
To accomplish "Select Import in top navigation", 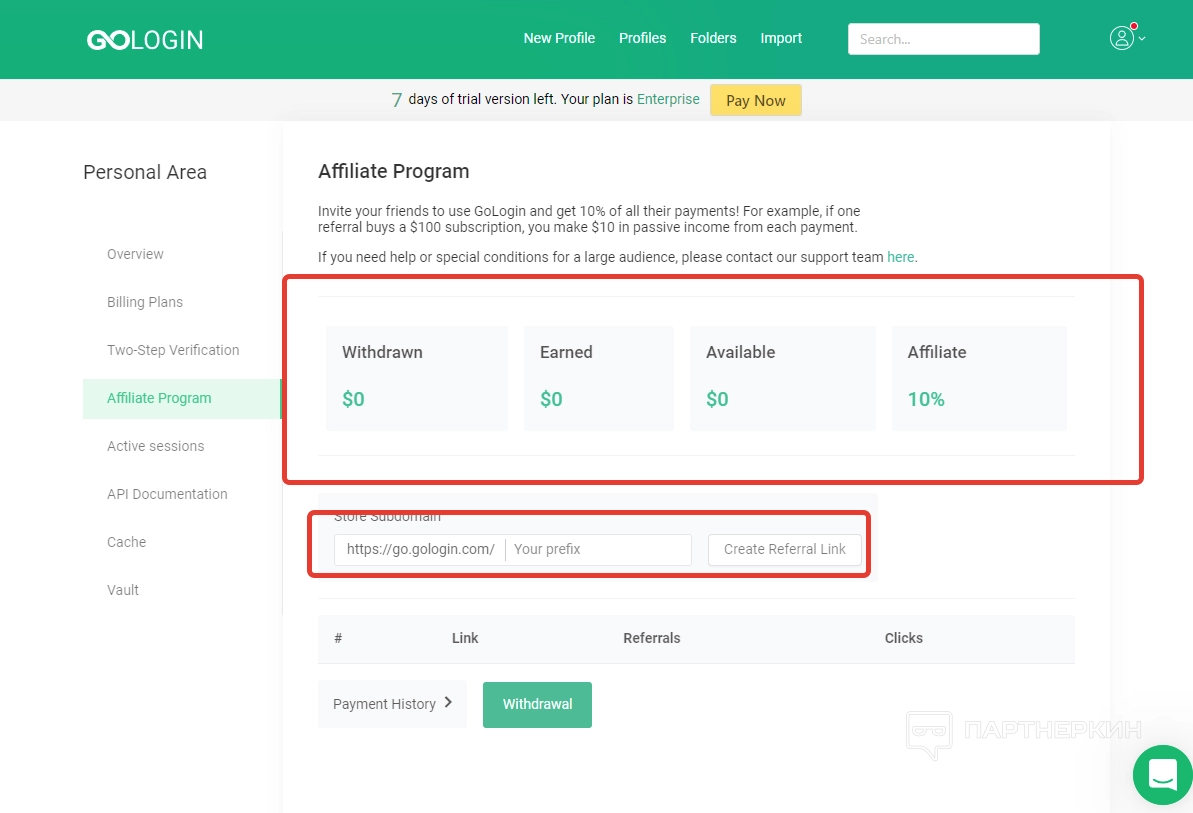I will (x=781, y=38).
